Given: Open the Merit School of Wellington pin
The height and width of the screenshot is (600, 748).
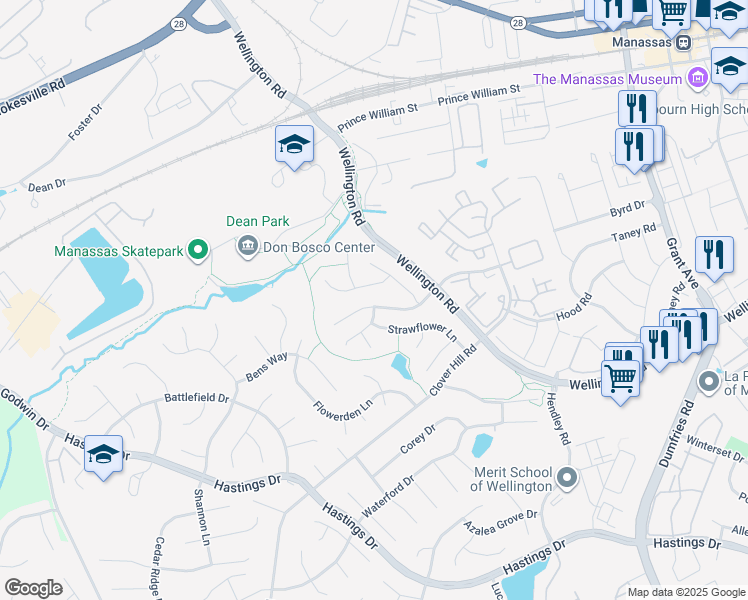Looking at the screenshot, I should [x=567, y=478].
